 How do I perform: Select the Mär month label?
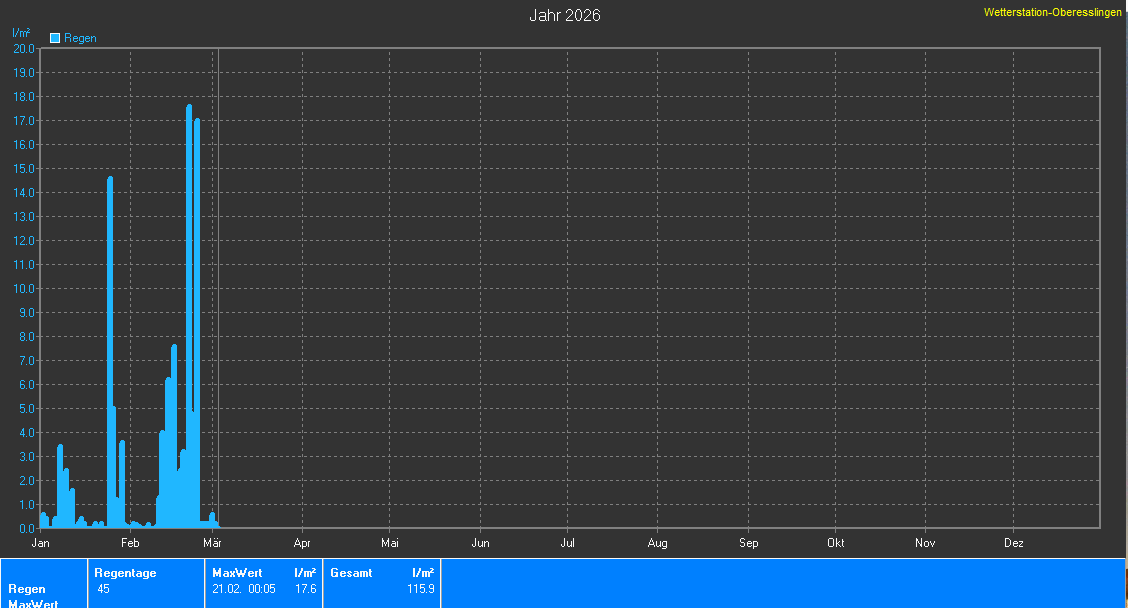click(212, 543)
